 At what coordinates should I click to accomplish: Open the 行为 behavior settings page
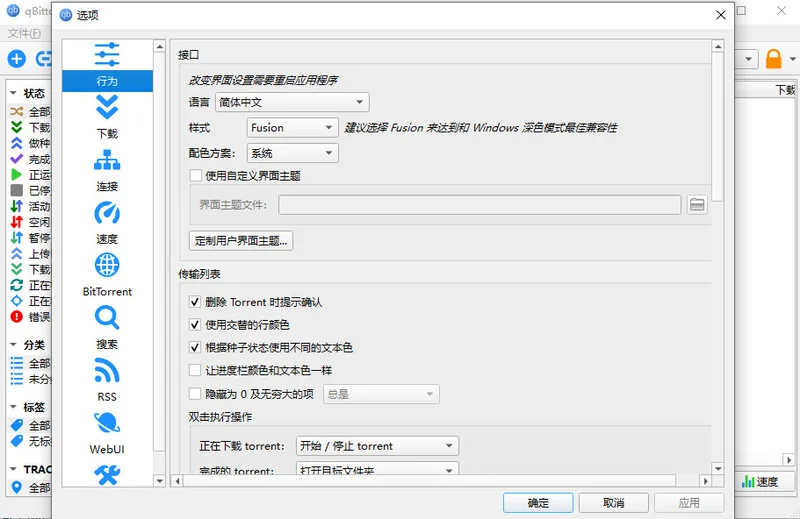click(x=107, y=66)
